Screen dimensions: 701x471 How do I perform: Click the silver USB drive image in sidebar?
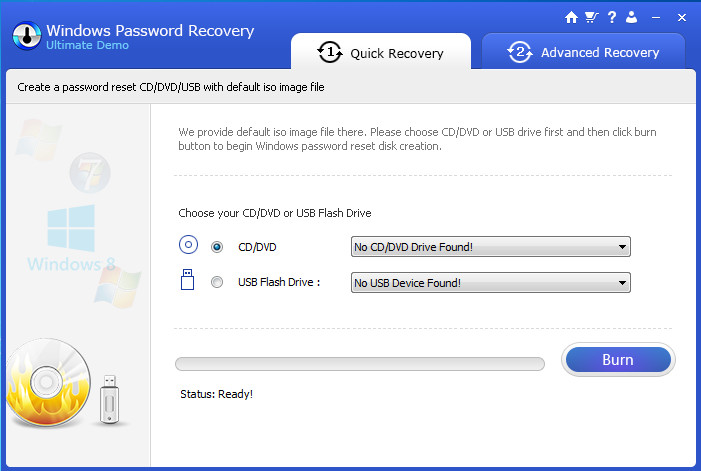[110, 399]
